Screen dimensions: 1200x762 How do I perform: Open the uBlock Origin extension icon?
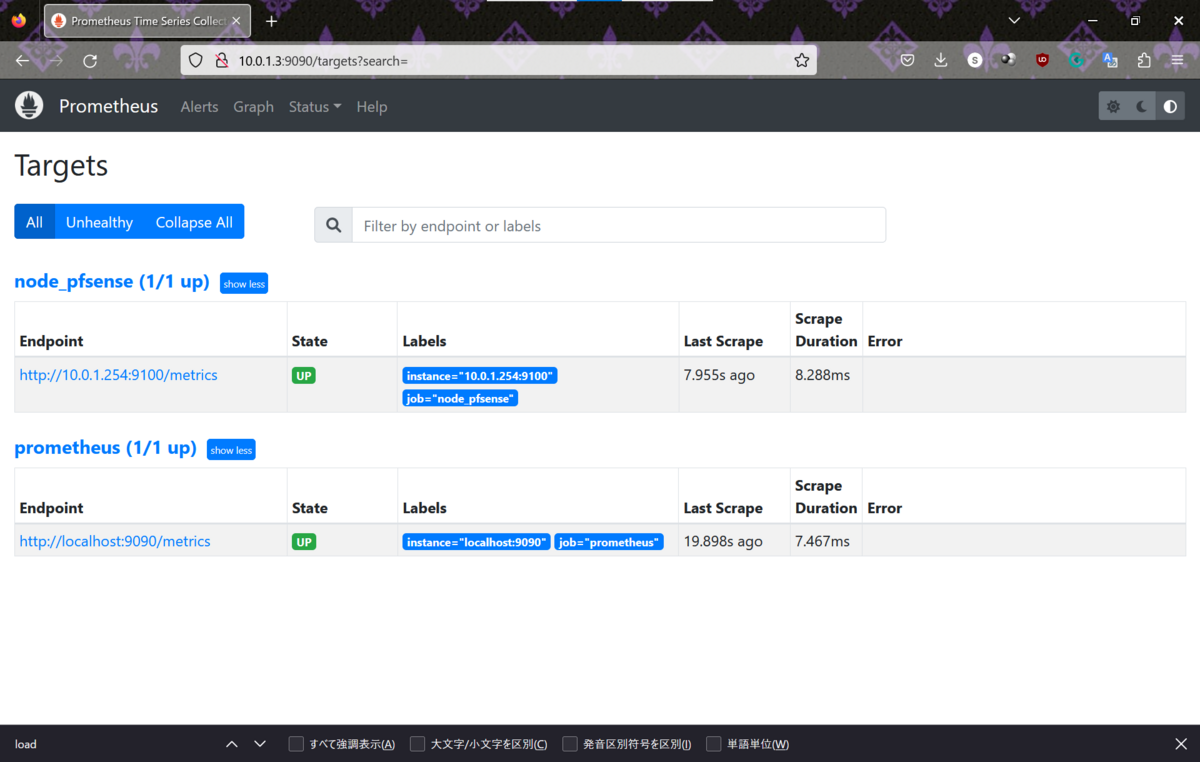tap(1041, 60)
